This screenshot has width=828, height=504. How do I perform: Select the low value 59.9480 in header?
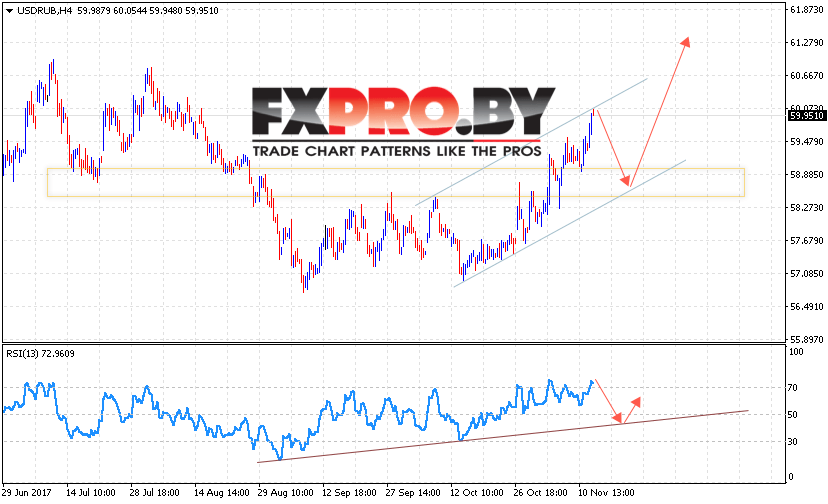pos(165,11)
